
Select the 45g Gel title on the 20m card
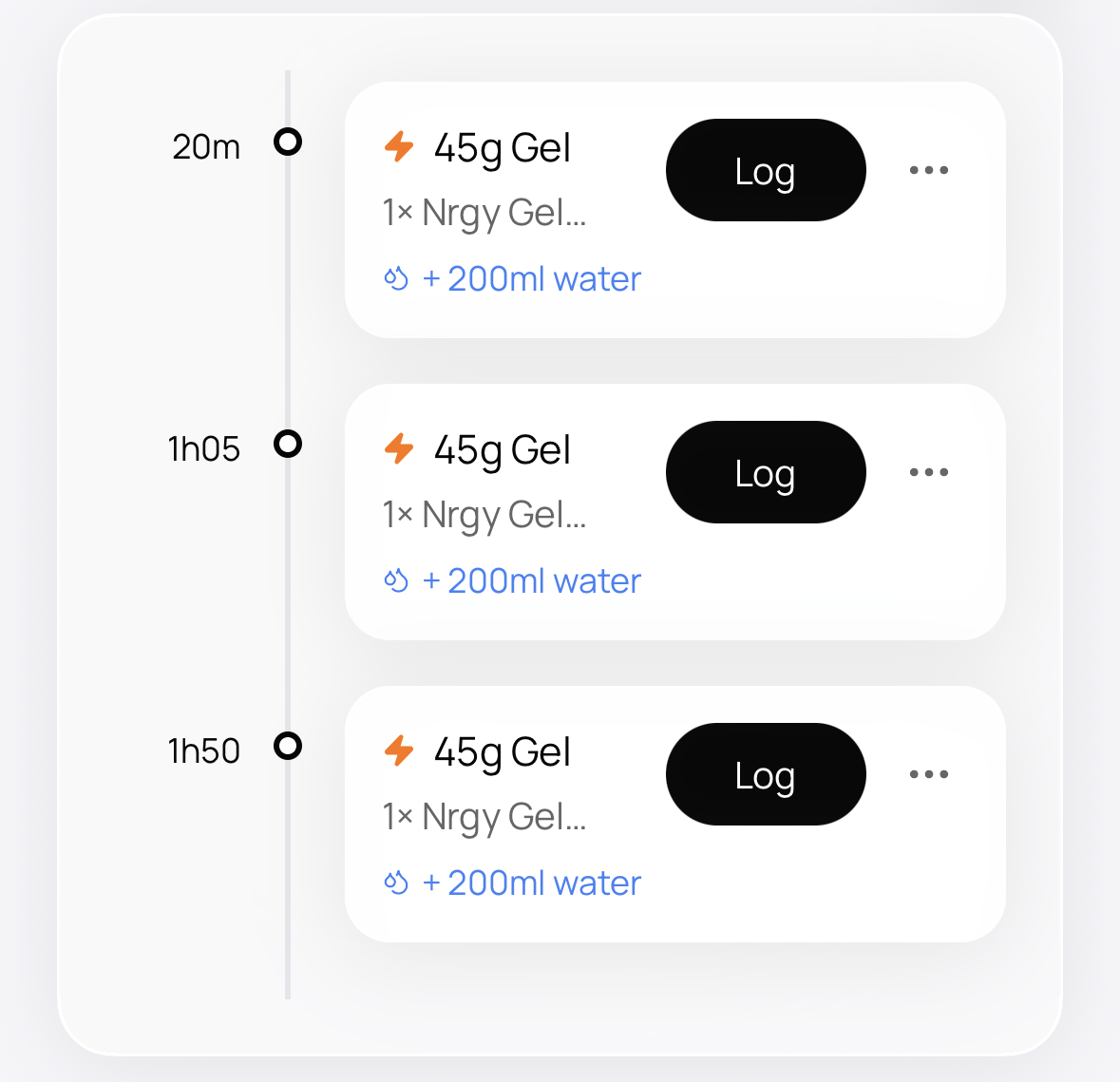click(503, 147)
